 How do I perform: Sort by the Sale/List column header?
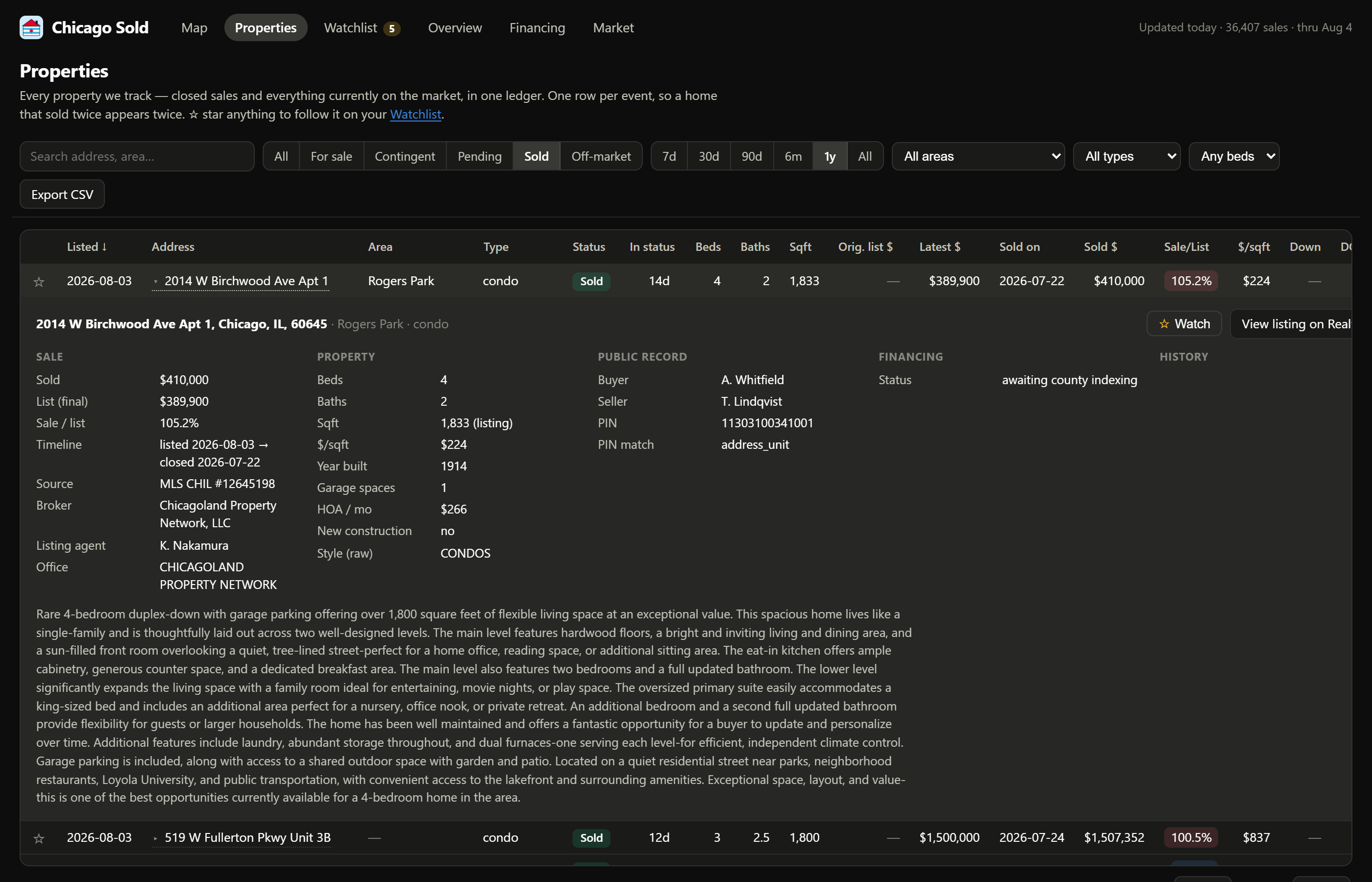click(1186, 247)
